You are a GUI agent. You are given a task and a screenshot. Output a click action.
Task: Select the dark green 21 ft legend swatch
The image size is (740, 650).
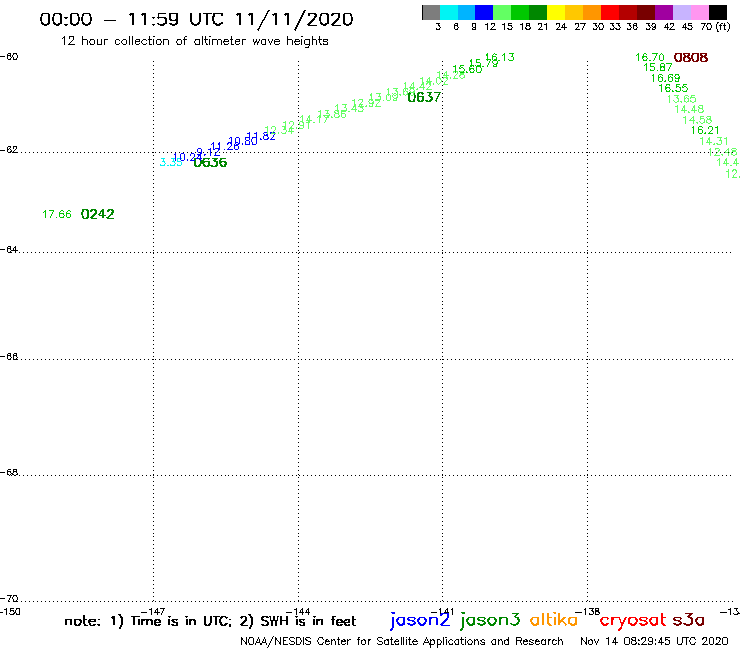coord(538,12)
